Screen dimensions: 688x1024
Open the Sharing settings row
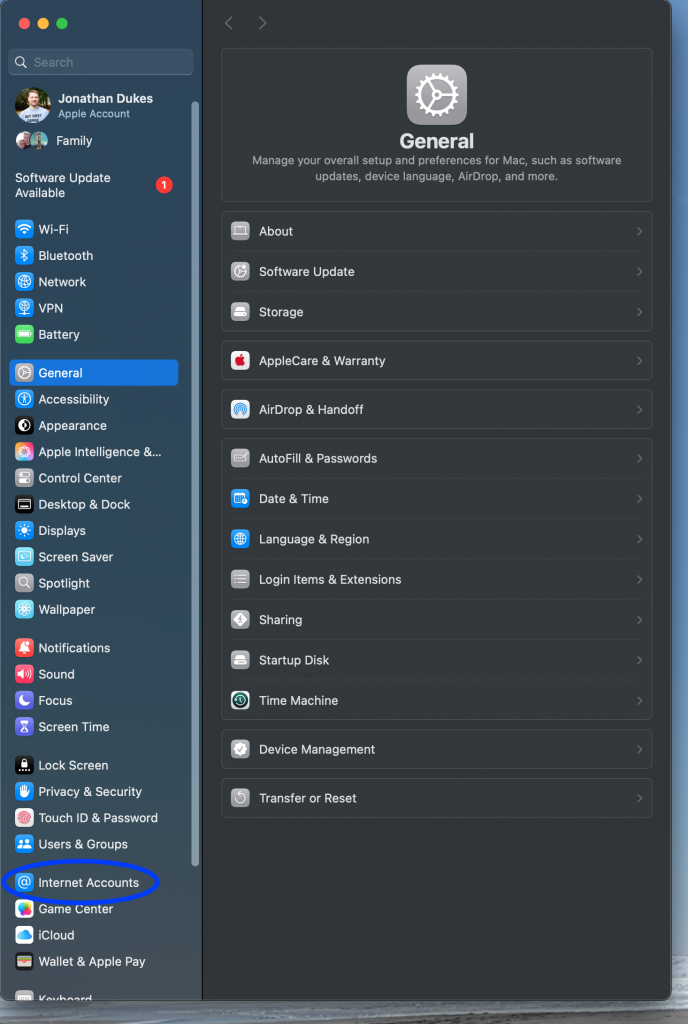click(437, 620)
